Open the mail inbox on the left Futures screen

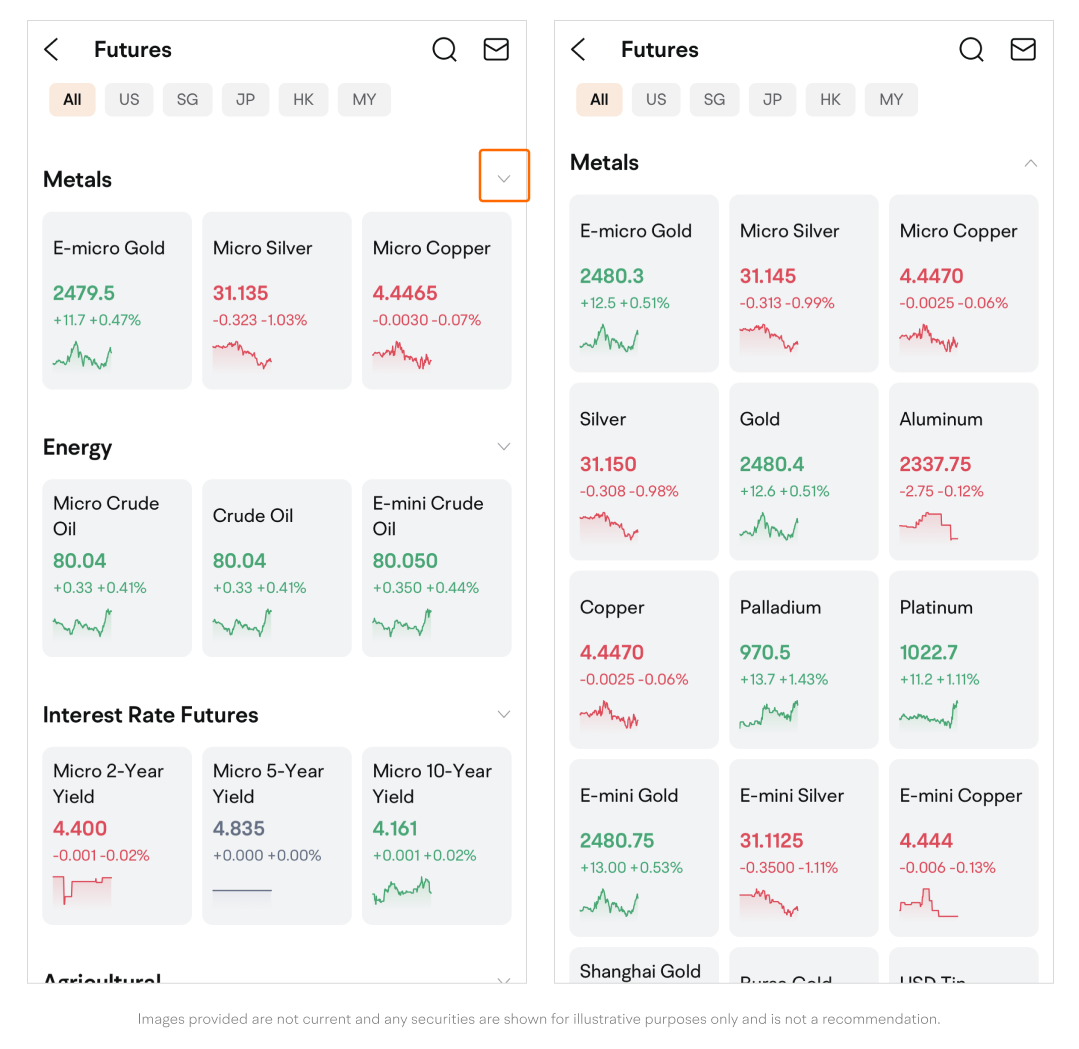(496, 50)
